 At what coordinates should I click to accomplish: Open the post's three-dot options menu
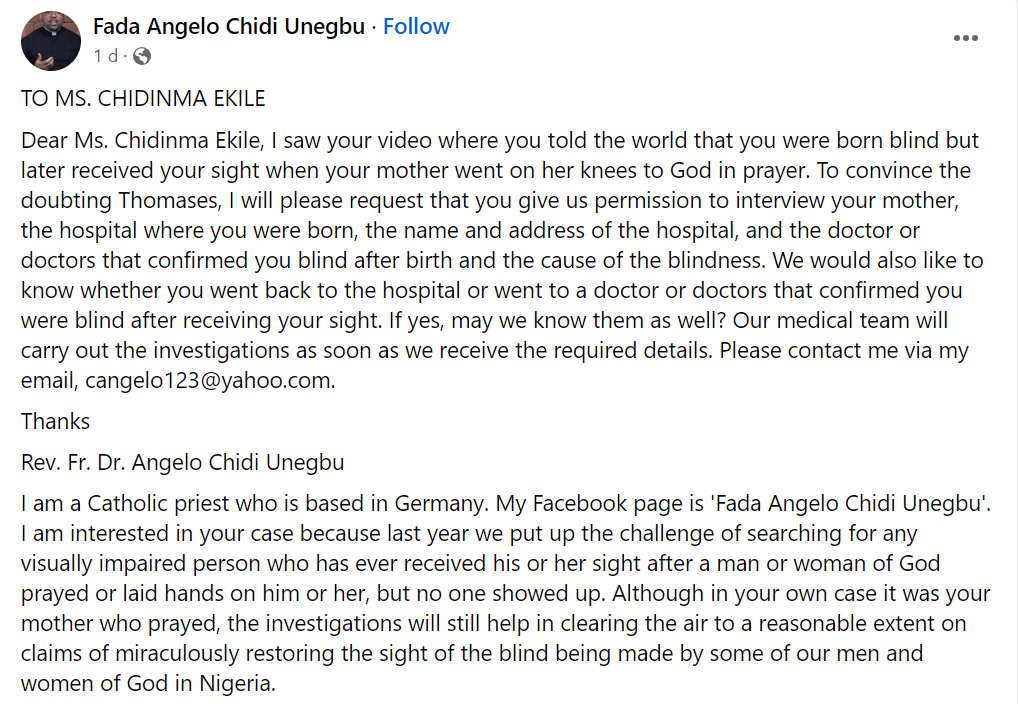(x=965, y=38)
